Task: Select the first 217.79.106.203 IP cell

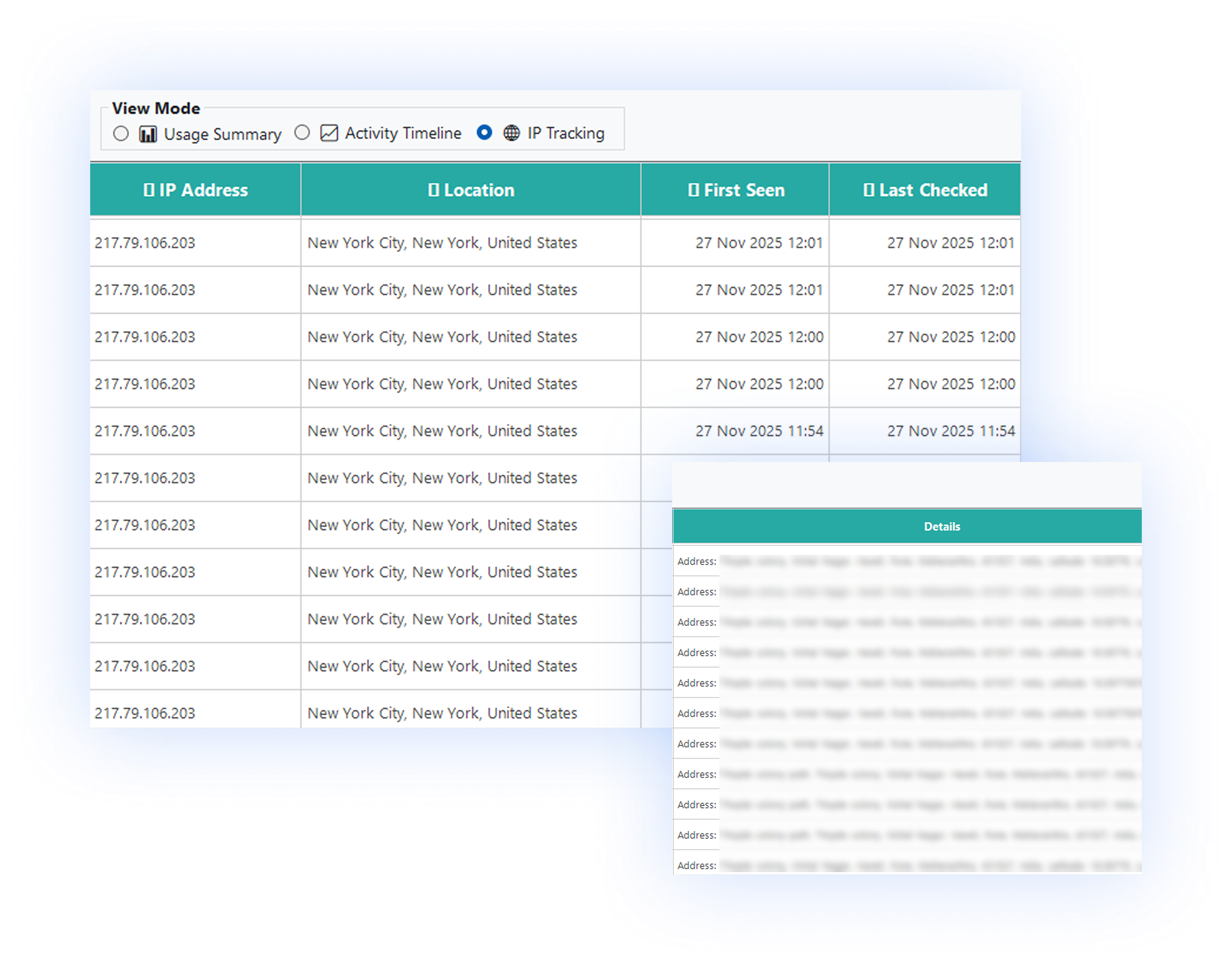Action: pos(145,243)
